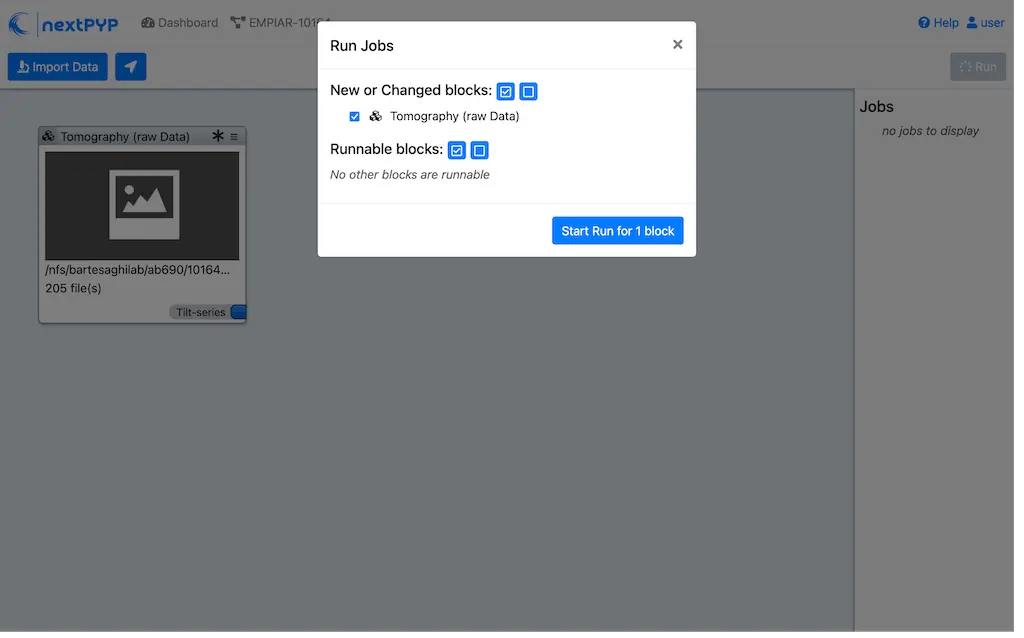Deselect all New or Changed blocks
This screenshot has width=1024, height=638.
528,91
